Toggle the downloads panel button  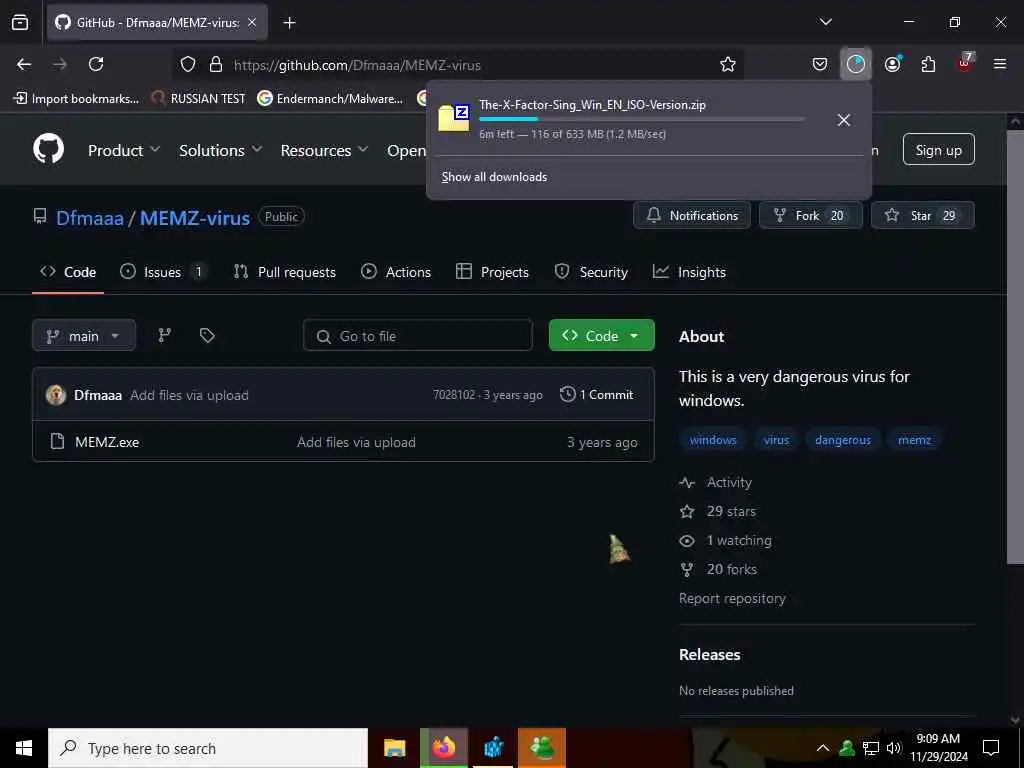click(856, 64)
